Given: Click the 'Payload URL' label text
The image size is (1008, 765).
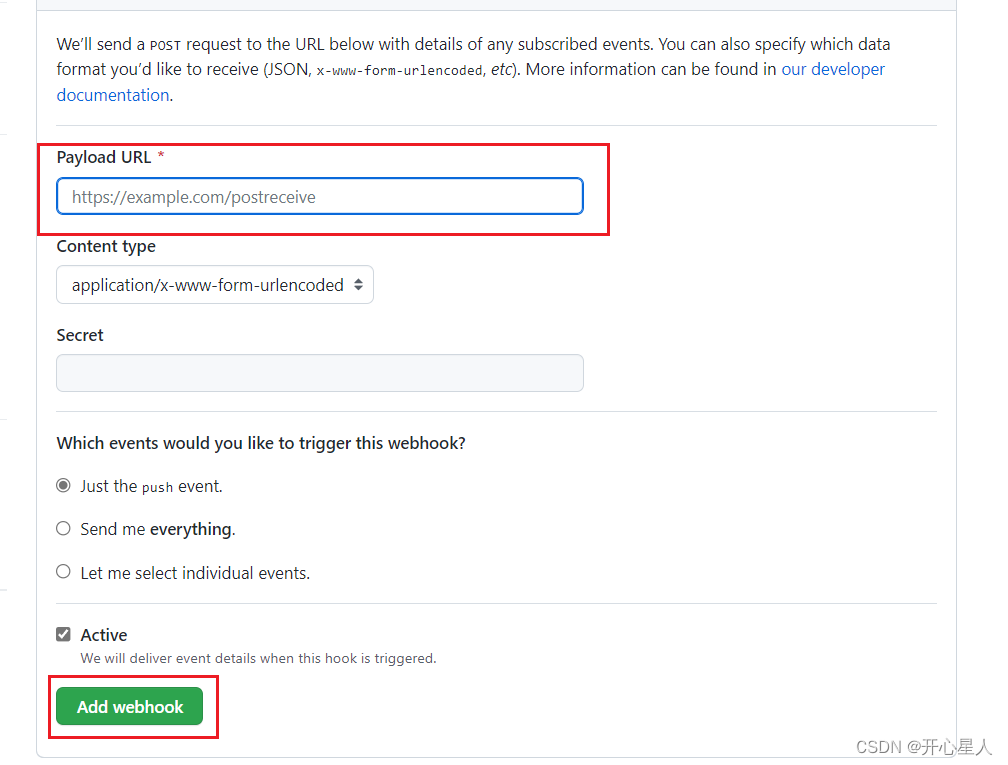Looking at the screenshot, I should tap(104, 158).
